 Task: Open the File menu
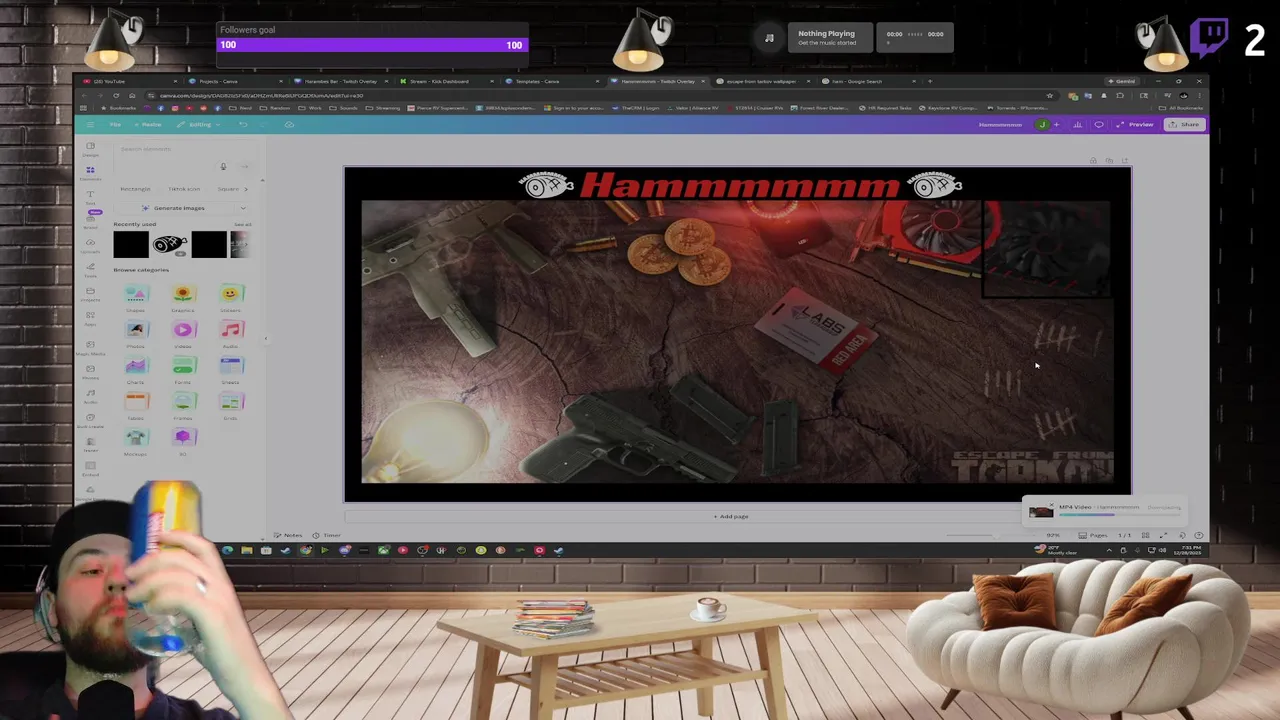click(x=115, y=124)
